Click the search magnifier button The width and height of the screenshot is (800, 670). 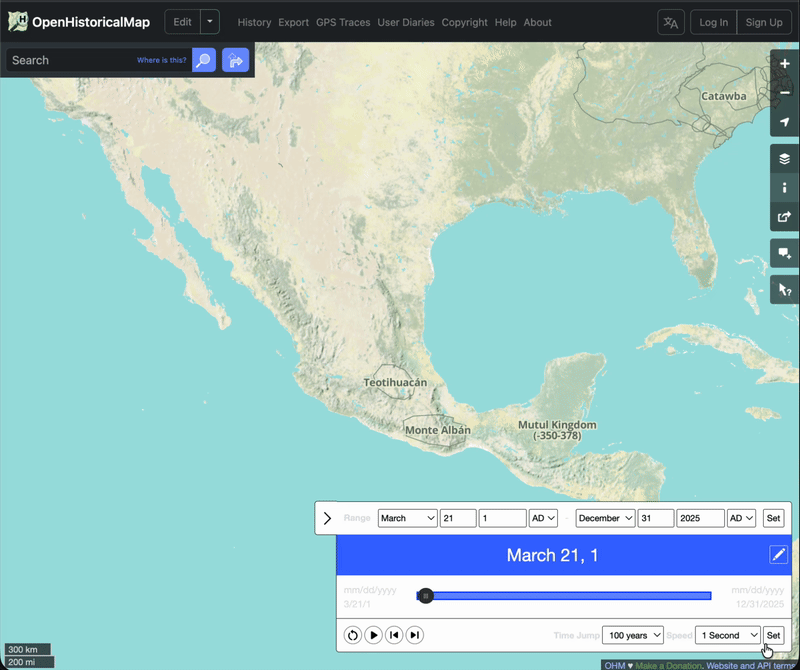(x=204, y=60)
